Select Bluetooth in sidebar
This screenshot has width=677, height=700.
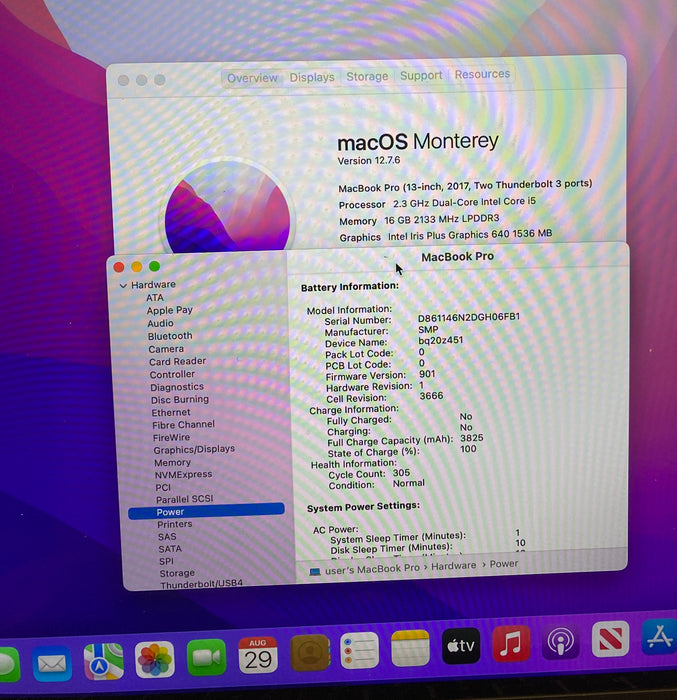pyautogui.click(x=170, y=336)
